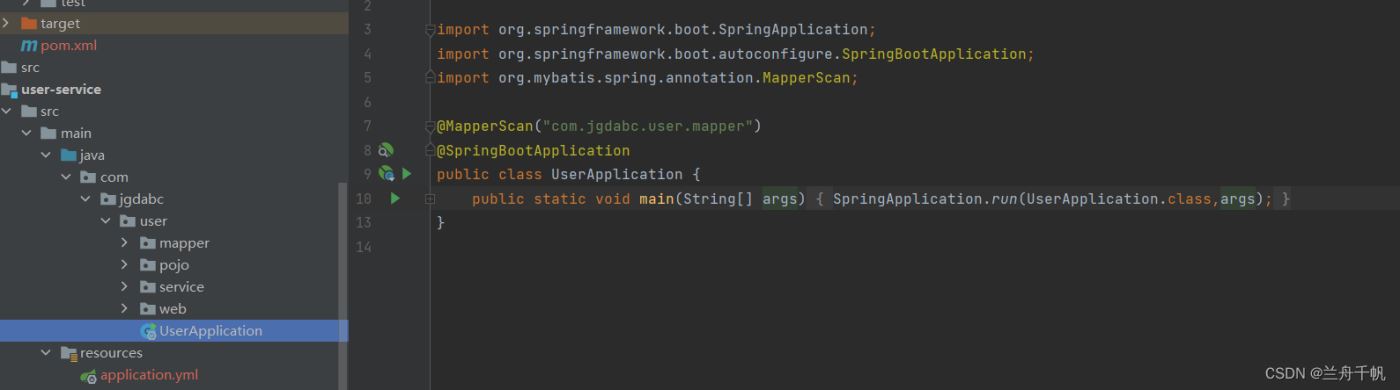Click the resources folder icon
This screenshot has width=1400, height=390.
[x=68, y=353]
